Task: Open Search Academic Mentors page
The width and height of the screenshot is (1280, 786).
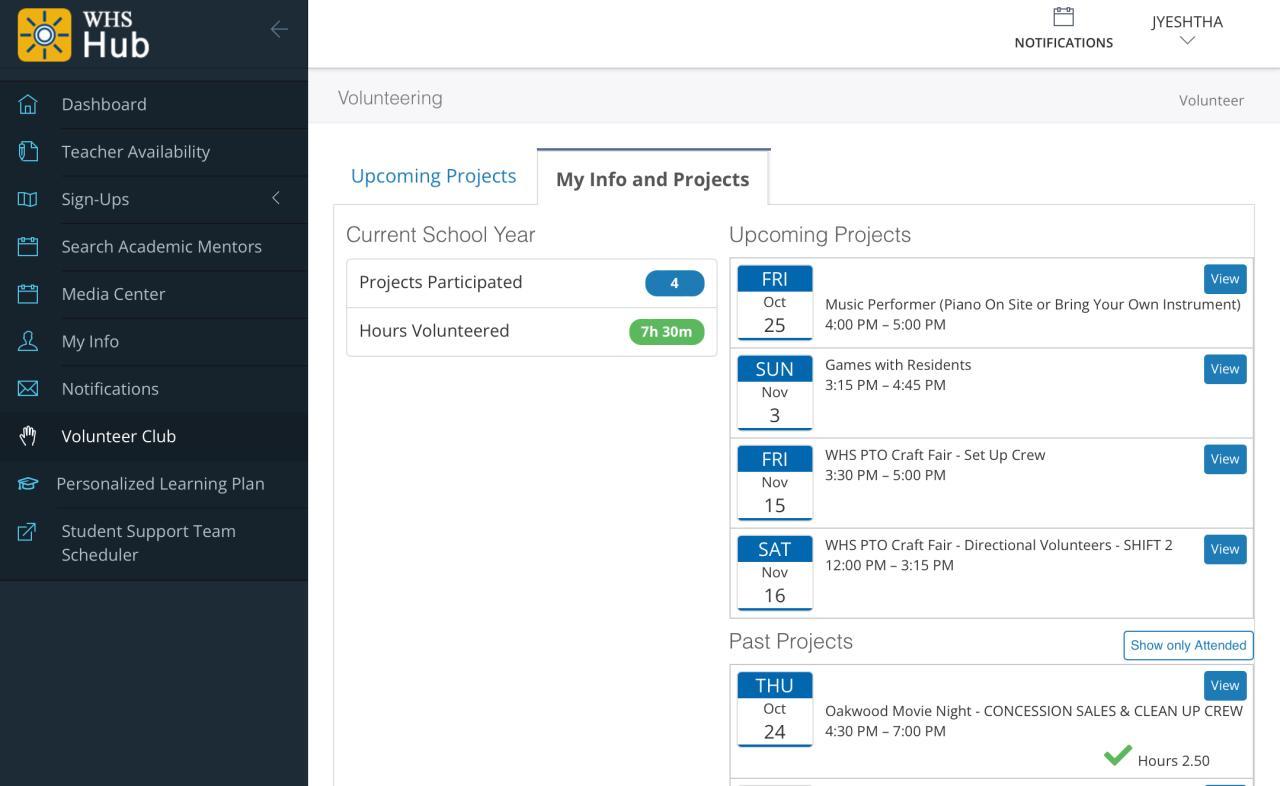Action: tap(161, 246)
